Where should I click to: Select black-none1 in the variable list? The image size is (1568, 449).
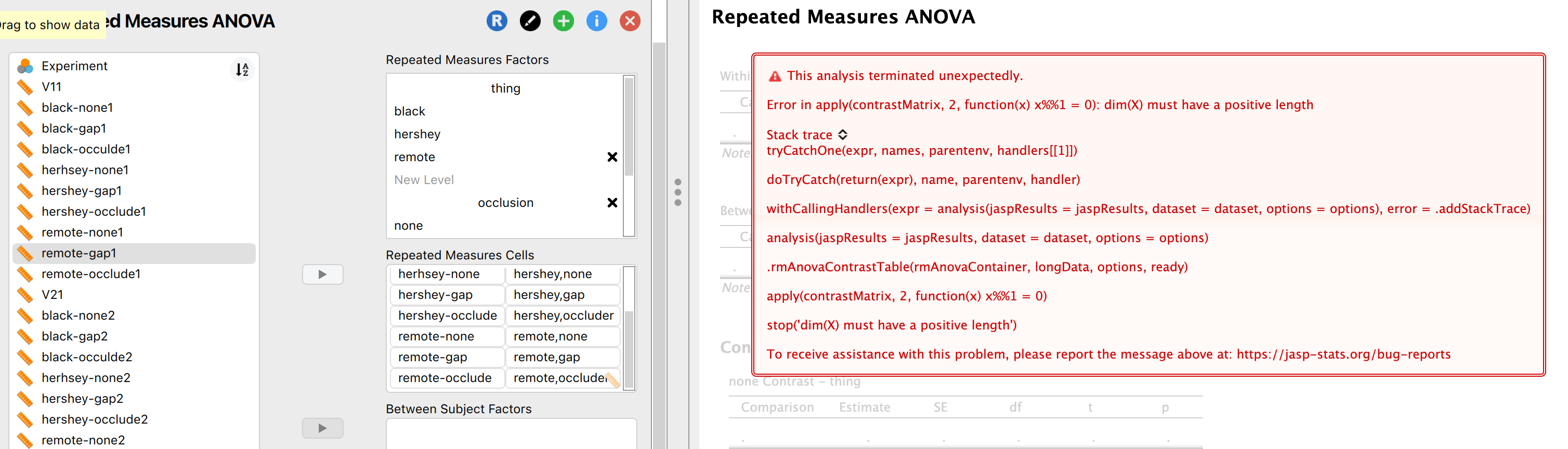point(77,107)
